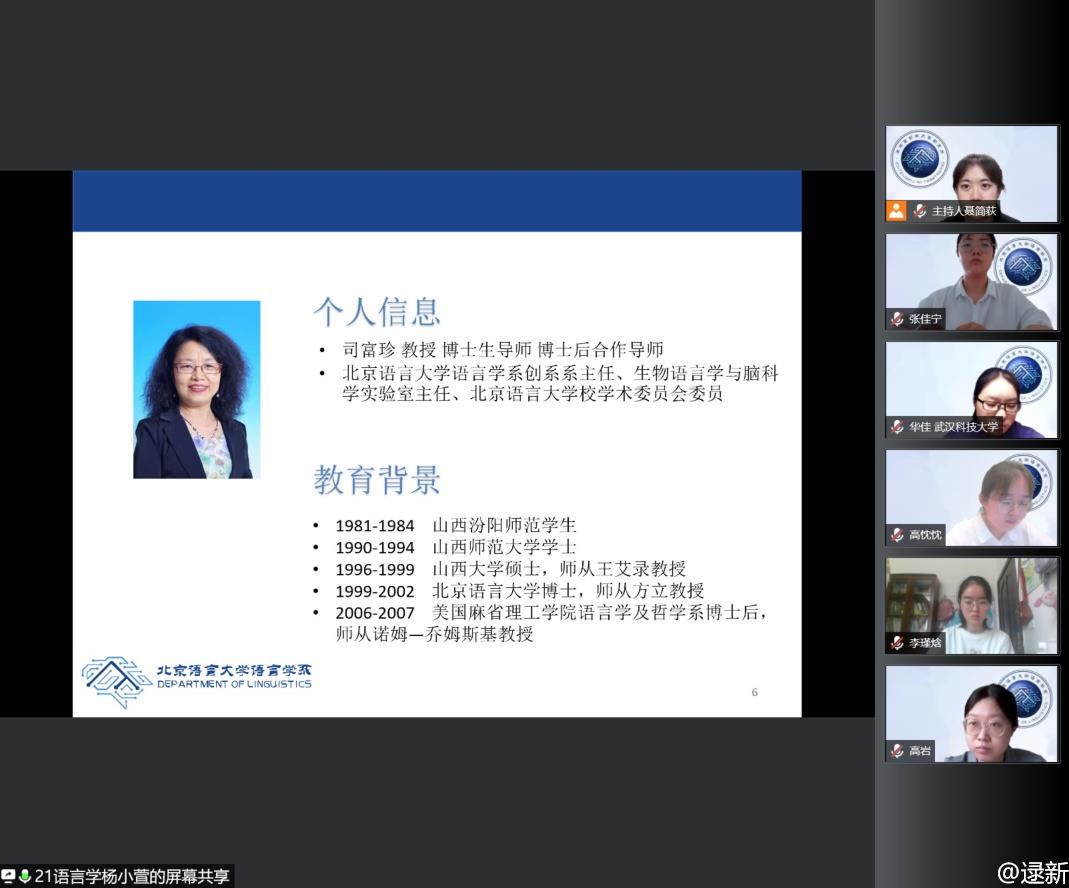Screen dimensions: 1069x888
Task: Click the green microphone icon of the sharer
Action: click(x=24, y=876)
